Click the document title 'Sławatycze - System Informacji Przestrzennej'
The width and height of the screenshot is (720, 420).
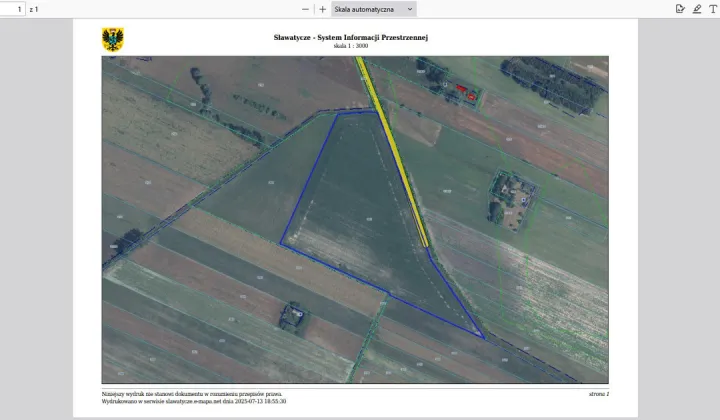tap(351, 37)
